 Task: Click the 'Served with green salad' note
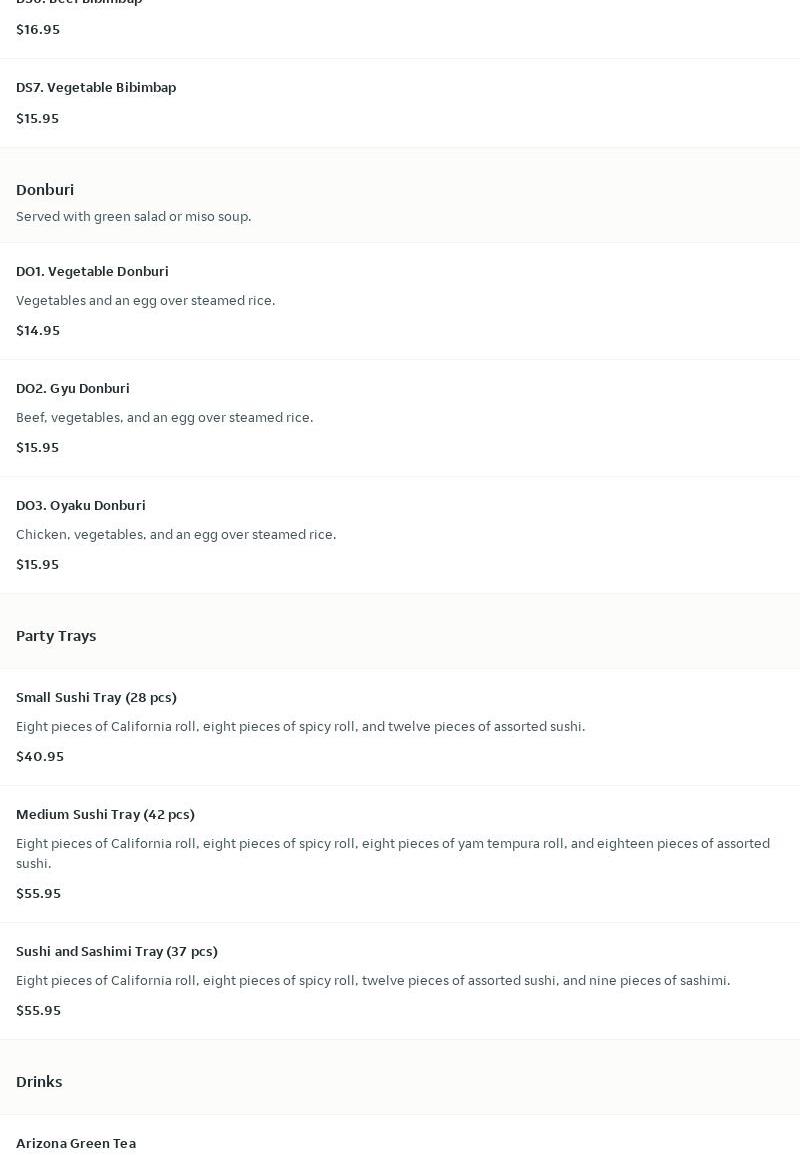(x=133, y=217)
